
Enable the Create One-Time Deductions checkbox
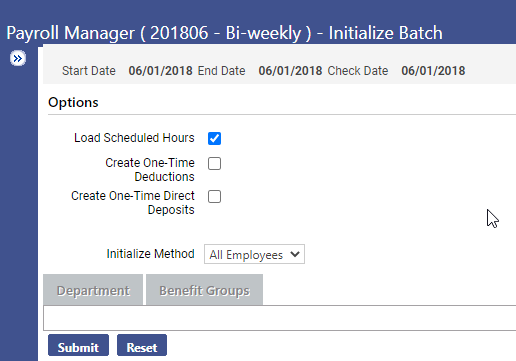[x=214, y=163]
